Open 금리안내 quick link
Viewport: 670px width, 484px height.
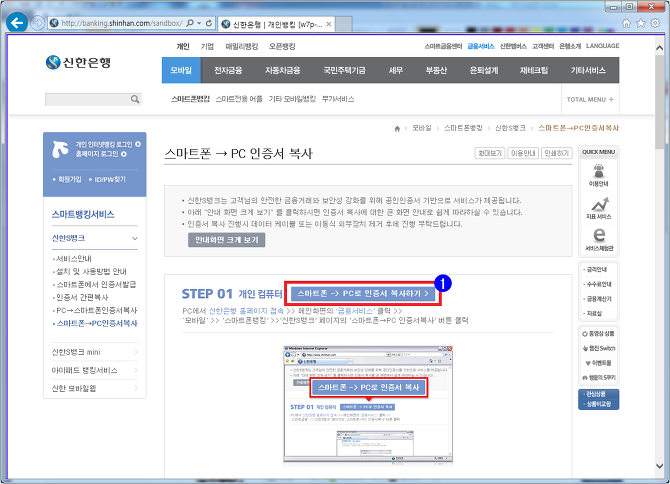pos(597,270)
